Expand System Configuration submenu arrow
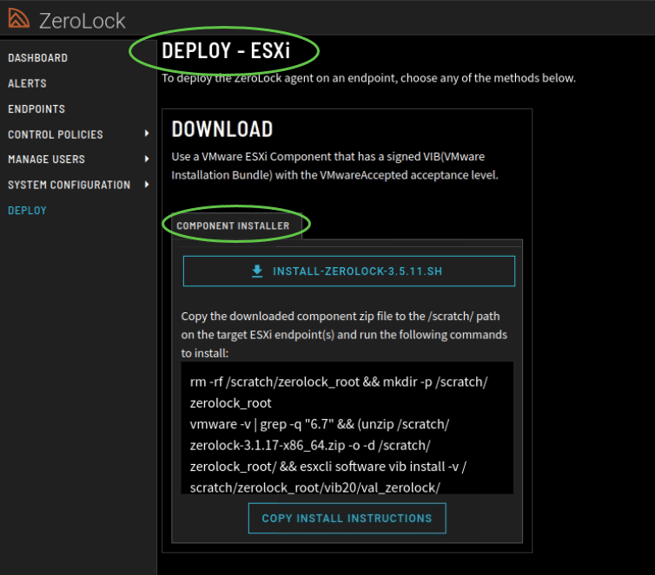 pos(147,184)
